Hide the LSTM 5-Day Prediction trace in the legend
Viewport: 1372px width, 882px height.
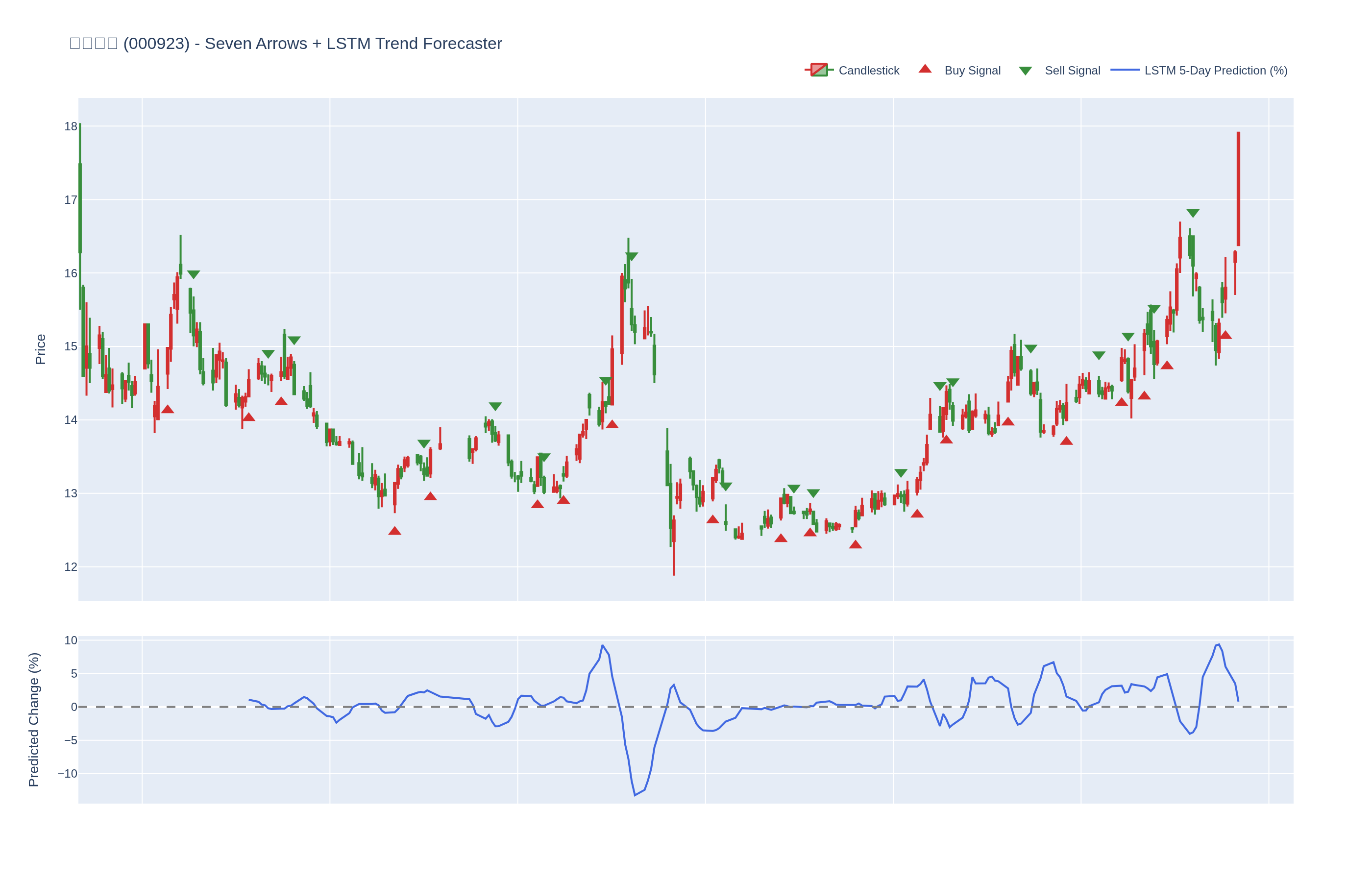tap(1215, 71)
